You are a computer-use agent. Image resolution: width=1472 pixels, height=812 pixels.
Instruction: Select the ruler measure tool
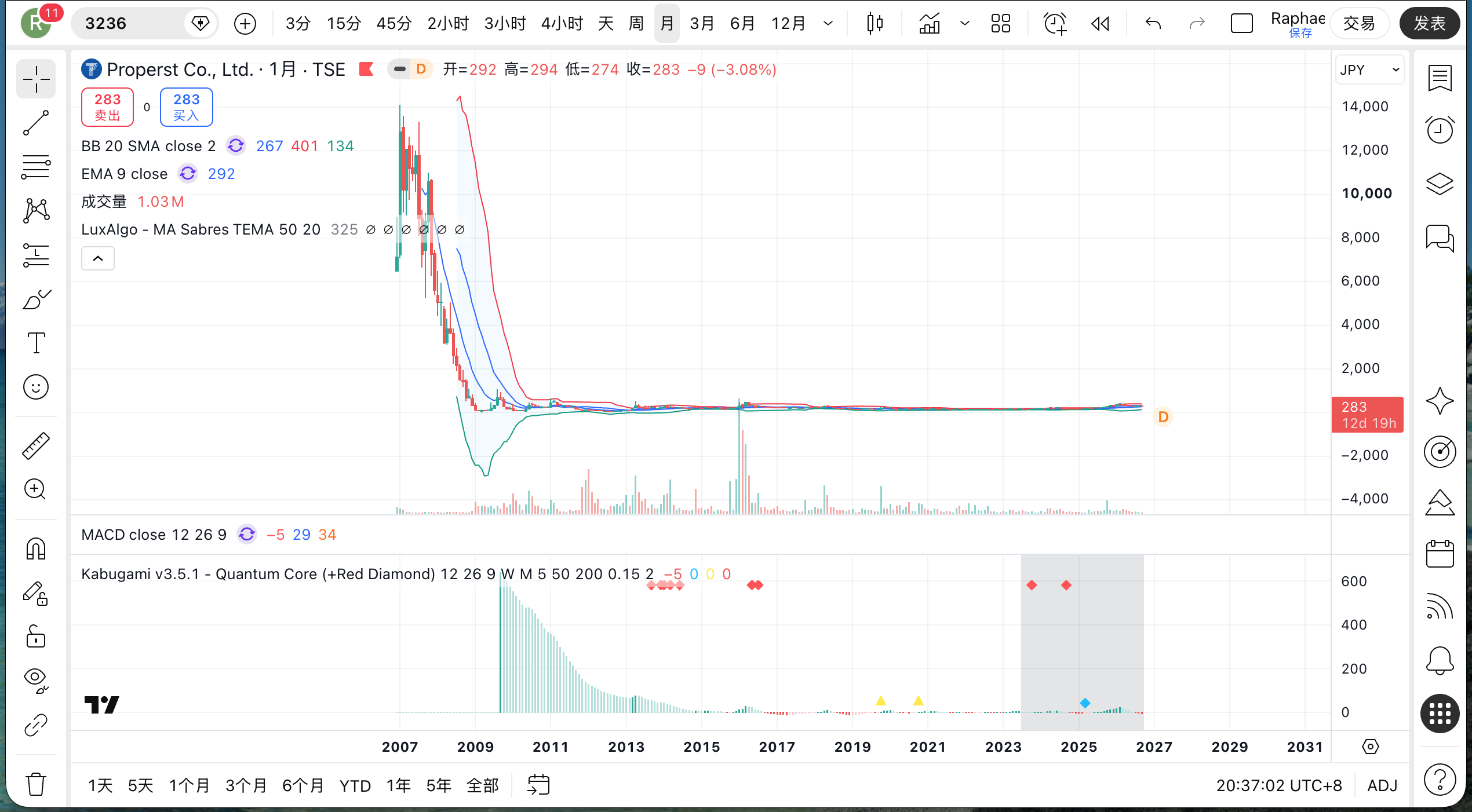tap(36, 446)
